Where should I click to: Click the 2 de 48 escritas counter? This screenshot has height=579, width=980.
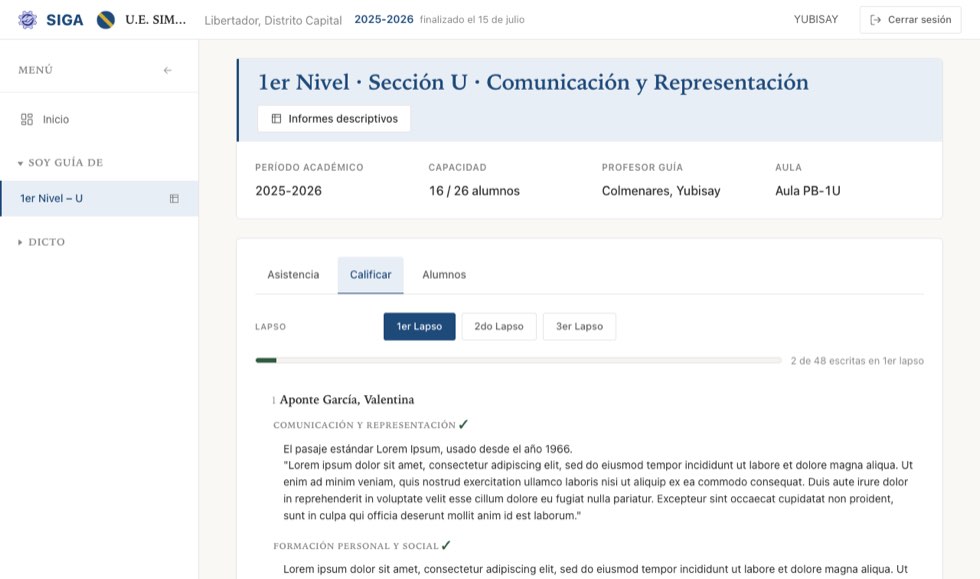[x=857, y=361]
